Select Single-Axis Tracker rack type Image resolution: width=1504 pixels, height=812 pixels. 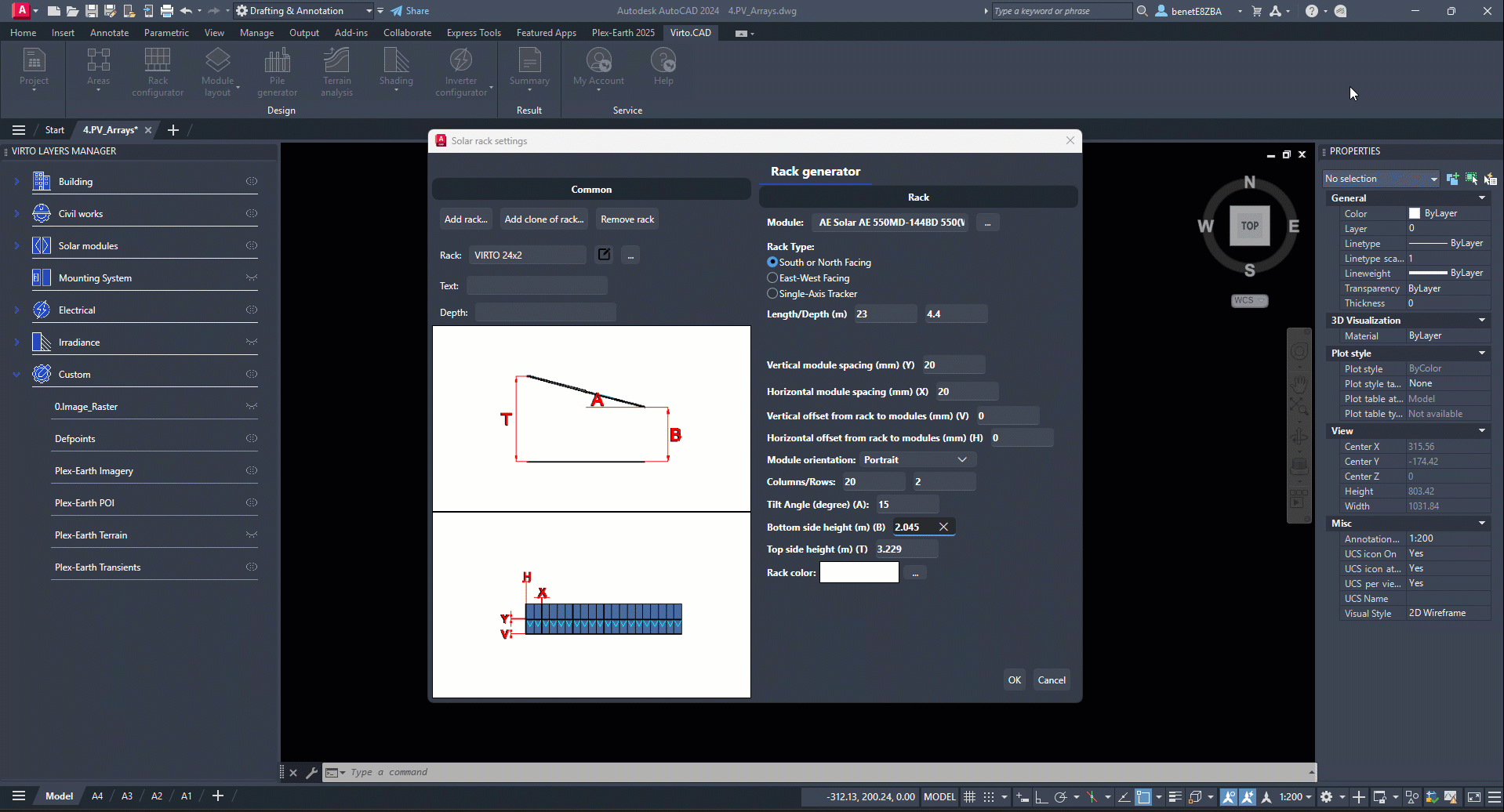(x=772, y=293)
